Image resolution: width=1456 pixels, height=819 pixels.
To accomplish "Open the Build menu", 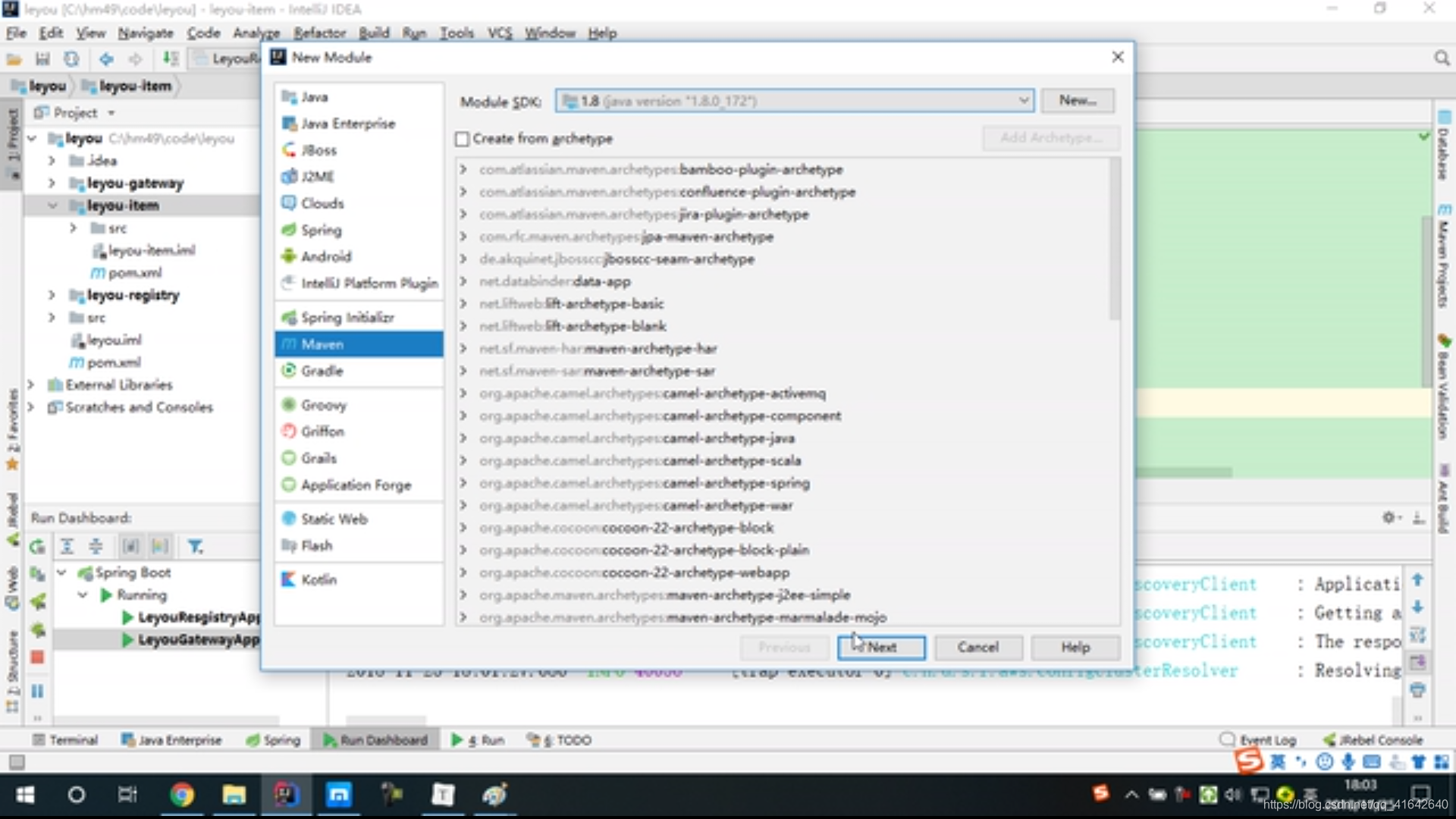I will click(x=374, y=33).
